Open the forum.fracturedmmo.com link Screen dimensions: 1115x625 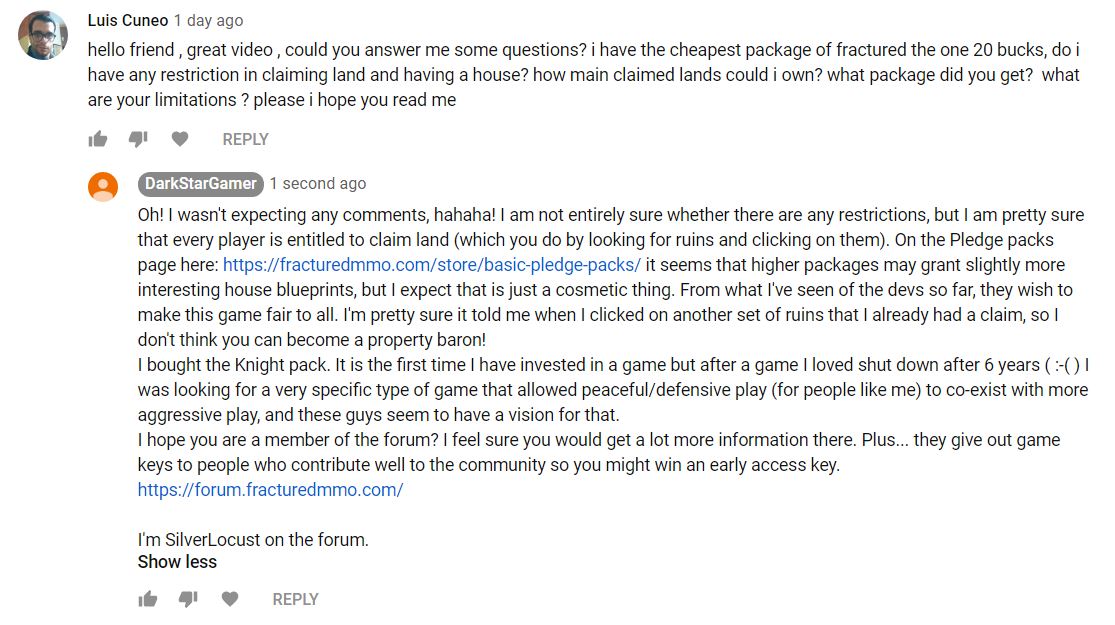pos(270,490)
